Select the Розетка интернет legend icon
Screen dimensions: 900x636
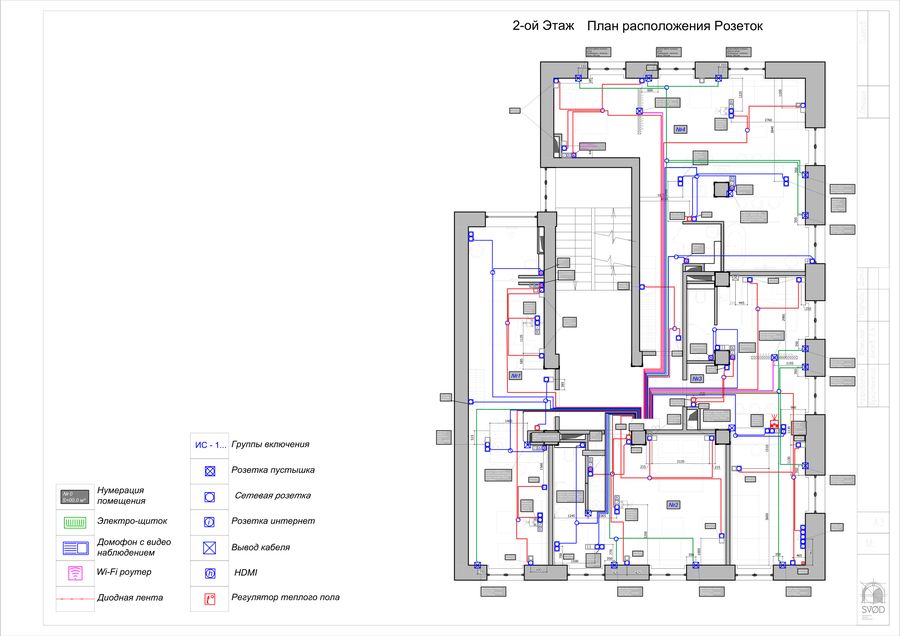pyautogui.click(x=210, y=522)
